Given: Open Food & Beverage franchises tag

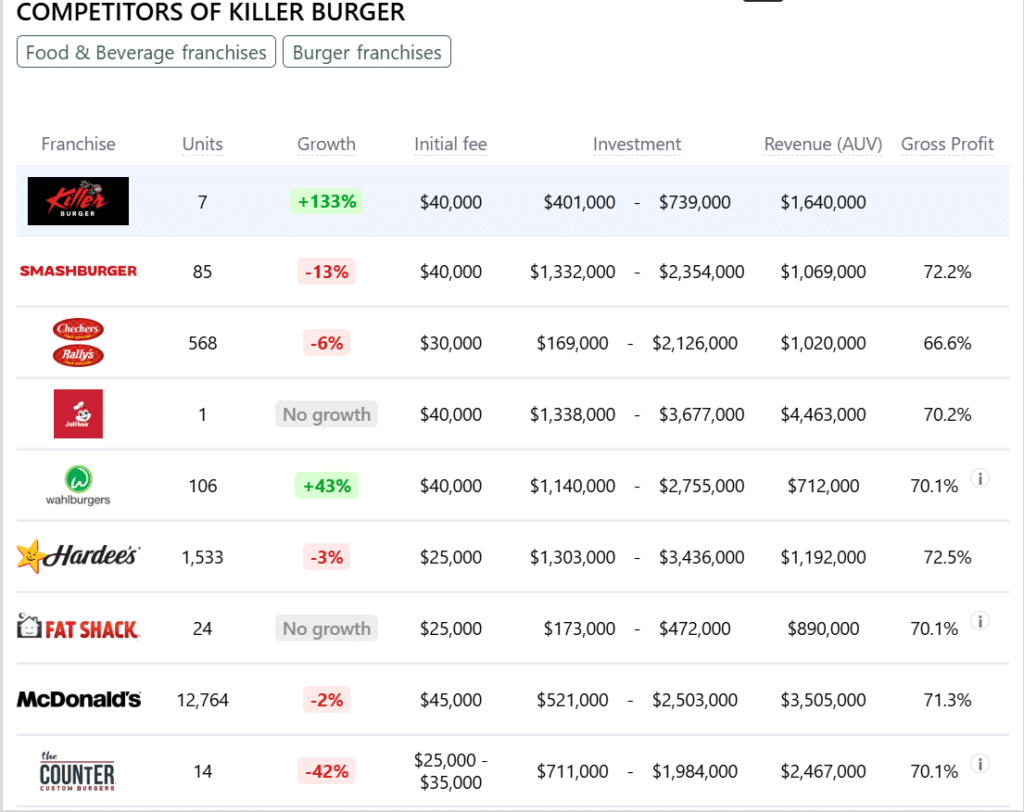Looking at the screenshot, I should point(146,52).
